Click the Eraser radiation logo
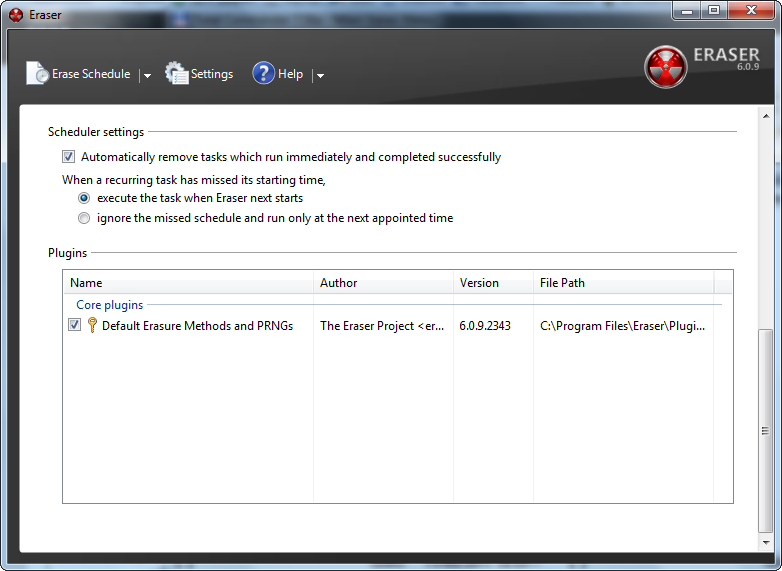 [x=665, y=67]
